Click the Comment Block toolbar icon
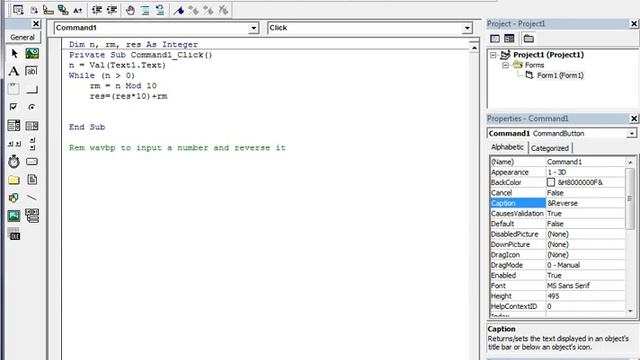640x360 pixels. tap(145, 10)
